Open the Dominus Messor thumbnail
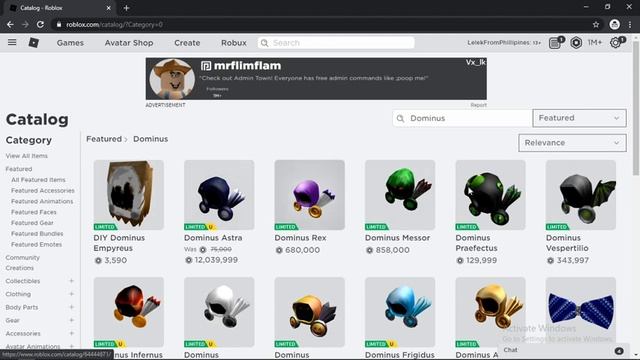This screenshot has height=360, width=640. click(x=400, y=195)
